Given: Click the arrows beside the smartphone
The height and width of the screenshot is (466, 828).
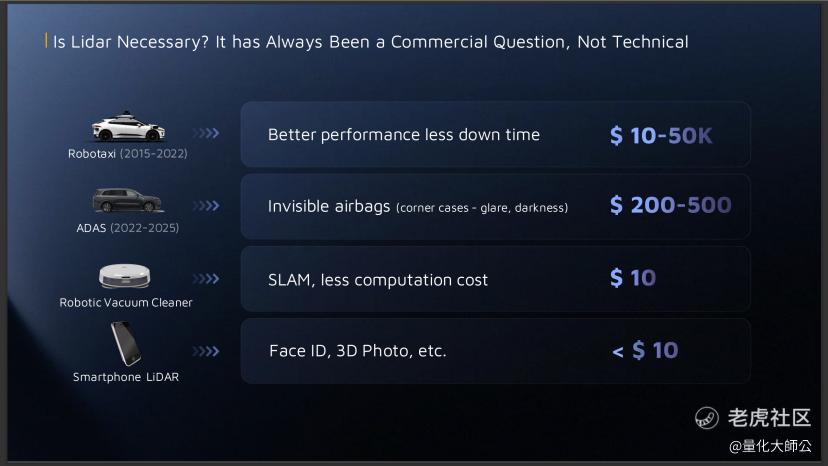Looking at the screenshot, I should [x=206, y=351].
